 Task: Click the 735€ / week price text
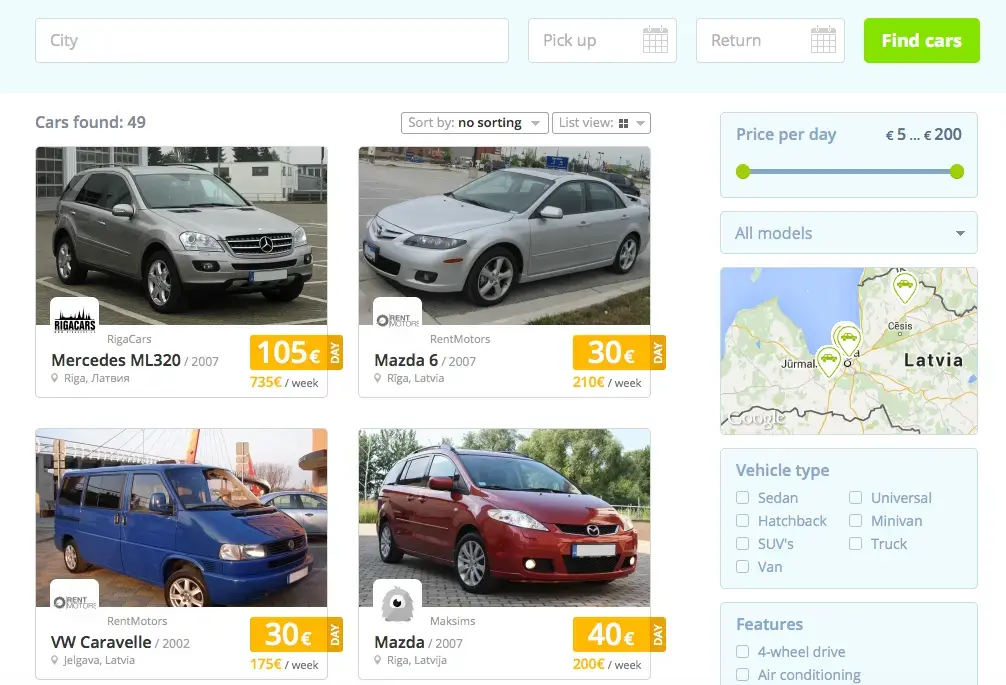(284, 382)
